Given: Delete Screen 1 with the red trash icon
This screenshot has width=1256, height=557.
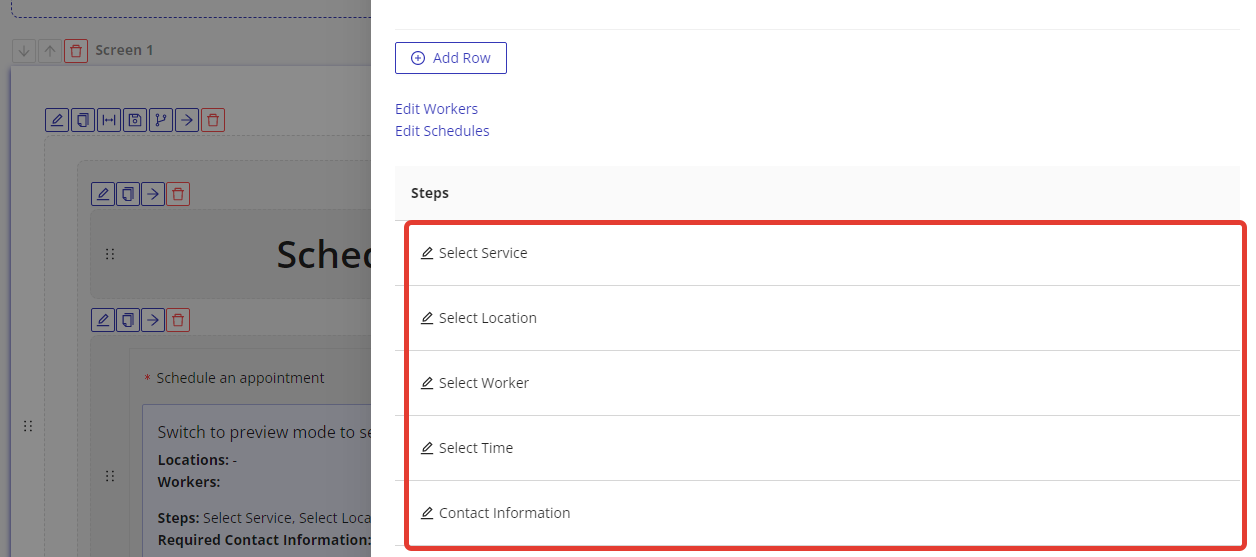Looking at the screenshot, I should [x=76, y=51].
